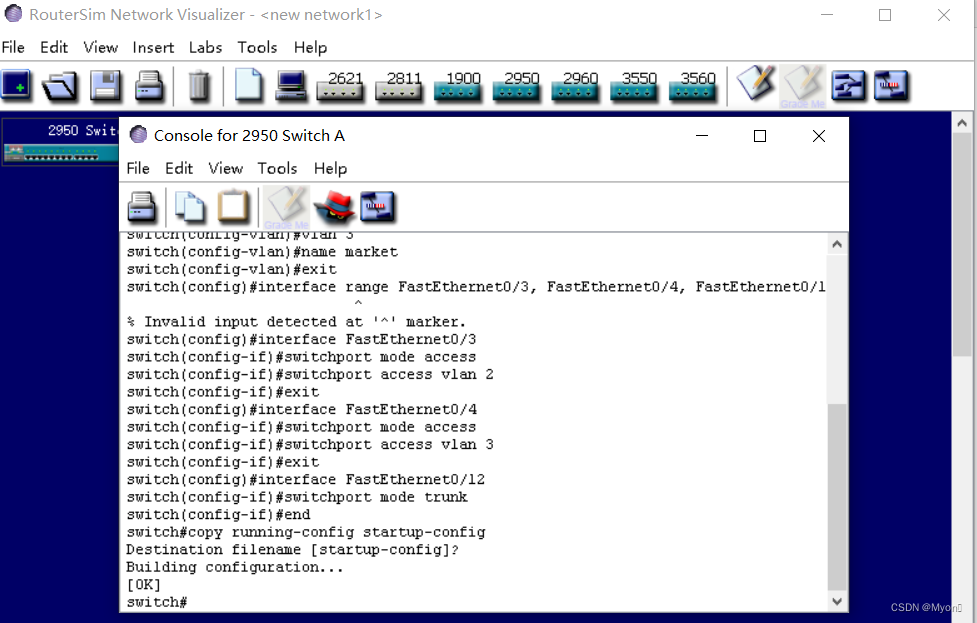Open the console window's Tools menu
977x623 pixels.
(277, 168)
